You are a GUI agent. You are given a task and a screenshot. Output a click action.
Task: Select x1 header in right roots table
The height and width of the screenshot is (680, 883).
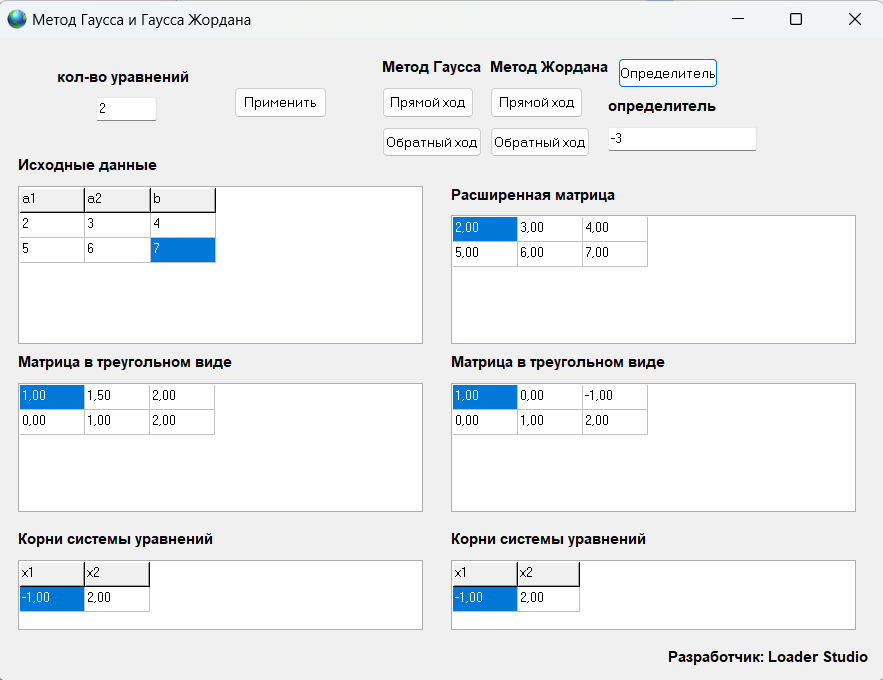click(484, 573)
